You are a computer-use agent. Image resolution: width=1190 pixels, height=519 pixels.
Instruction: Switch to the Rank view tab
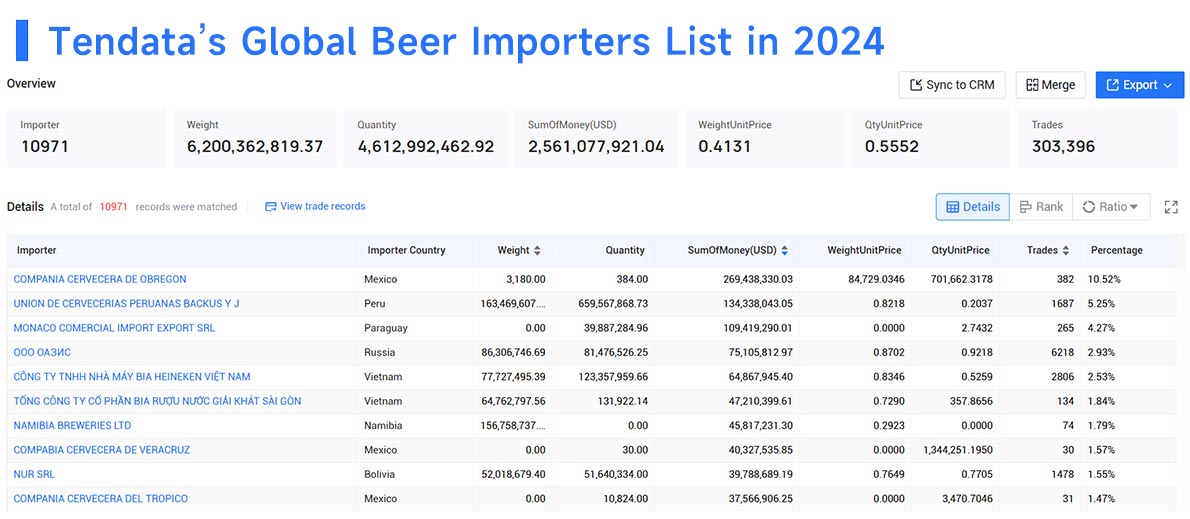(x=1040, y=206)
